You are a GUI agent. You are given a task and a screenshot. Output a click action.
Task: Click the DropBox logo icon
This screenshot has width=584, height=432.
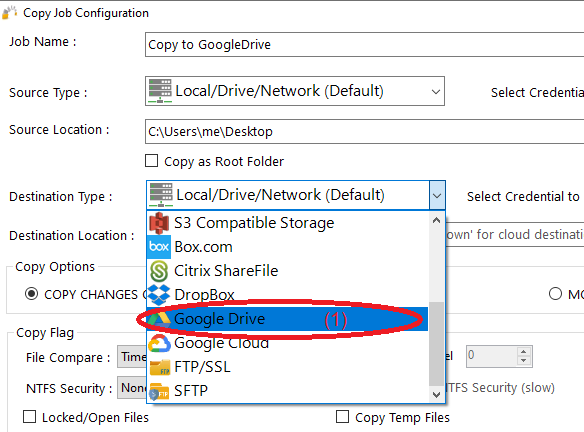[159, 295]
